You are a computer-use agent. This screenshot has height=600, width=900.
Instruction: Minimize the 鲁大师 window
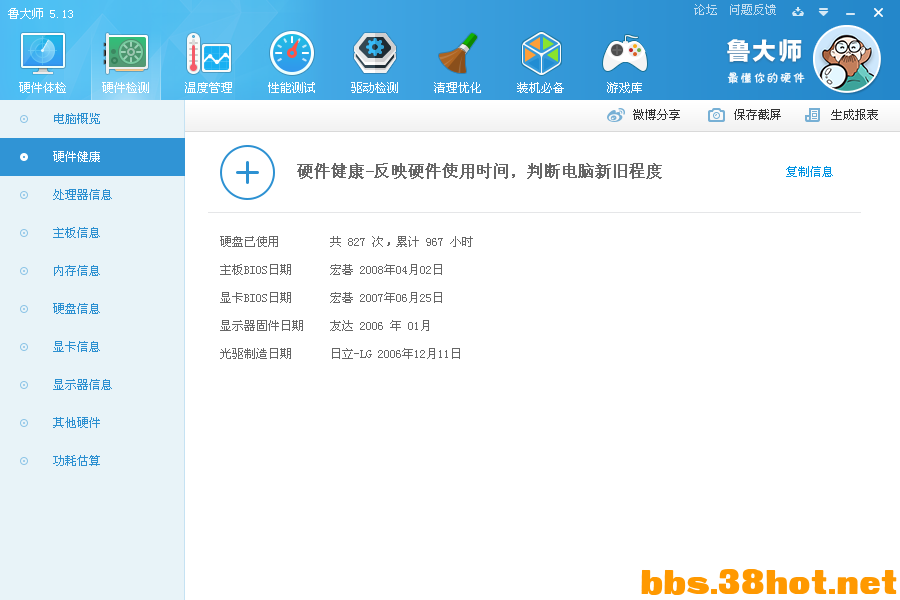(x=850, y=13)
